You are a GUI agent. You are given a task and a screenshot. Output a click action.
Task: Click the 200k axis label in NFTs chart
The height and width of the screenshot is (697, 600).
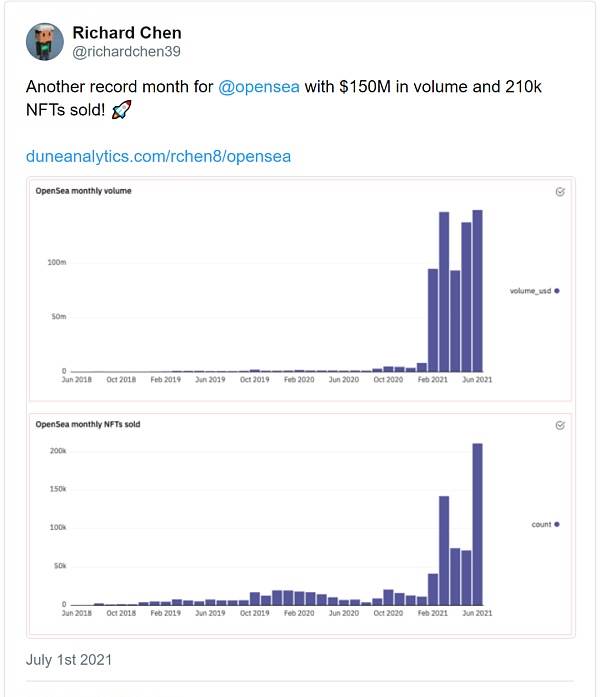(x=58, y=451)
